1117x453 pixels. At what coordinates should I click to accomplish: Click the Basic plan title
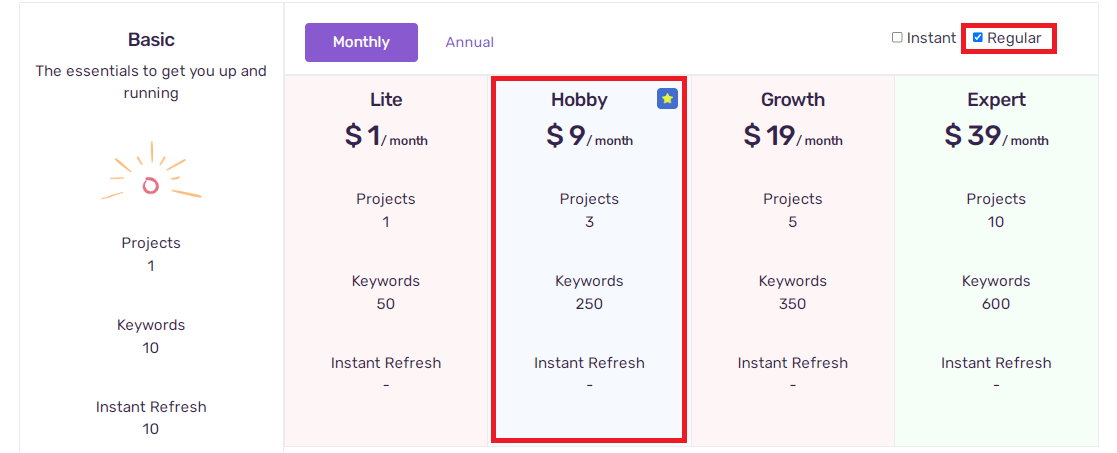pyautogui.click(x=151, y=39)
